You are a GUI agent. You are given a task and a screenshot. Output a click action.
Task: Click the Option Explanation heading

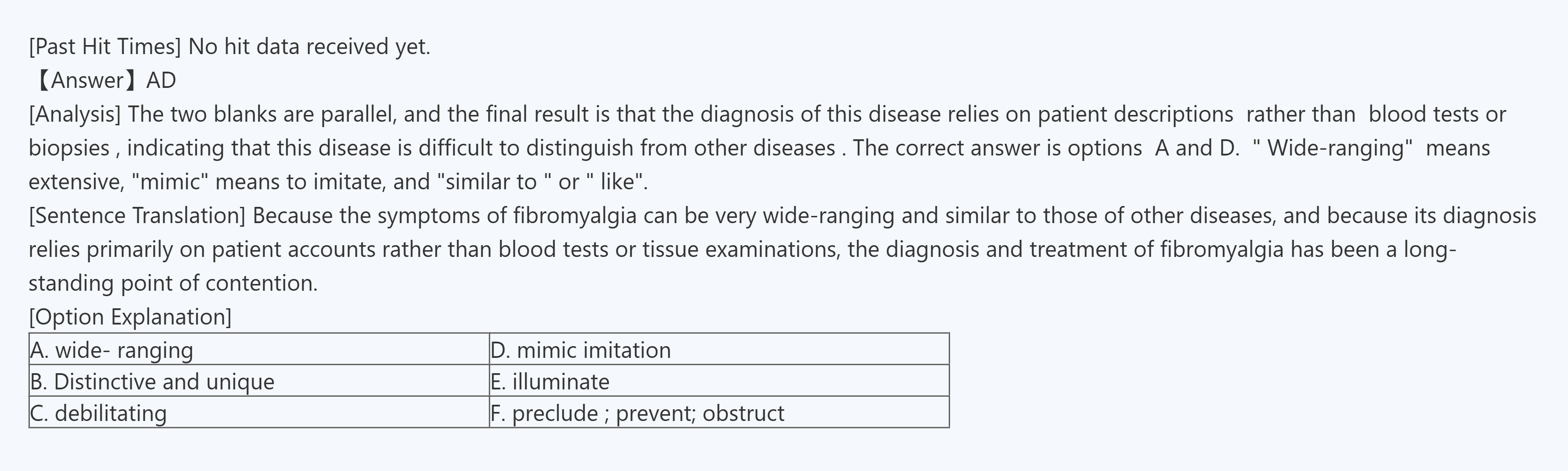point(130,317)
